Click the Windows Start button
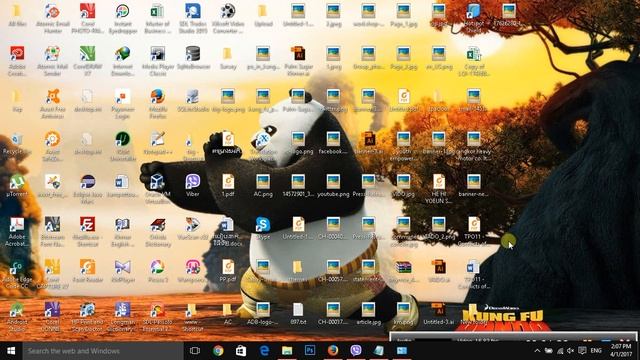640x360 pixels. click(x=11, y=351)
